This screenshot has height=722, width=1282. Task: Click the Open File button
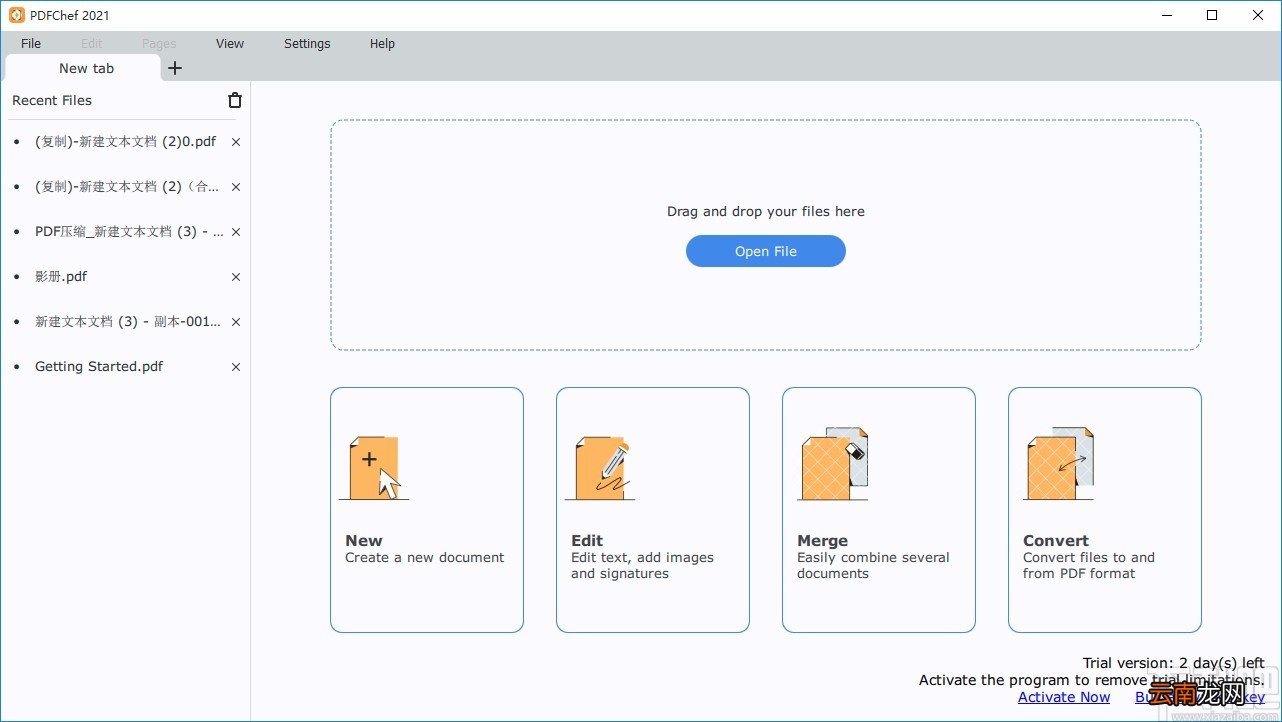(766, 251)
